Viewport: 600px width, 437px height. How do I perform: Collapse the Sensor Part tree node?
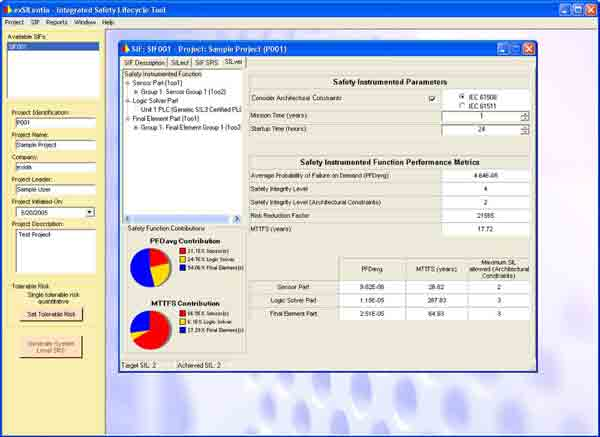click(127, 82)
